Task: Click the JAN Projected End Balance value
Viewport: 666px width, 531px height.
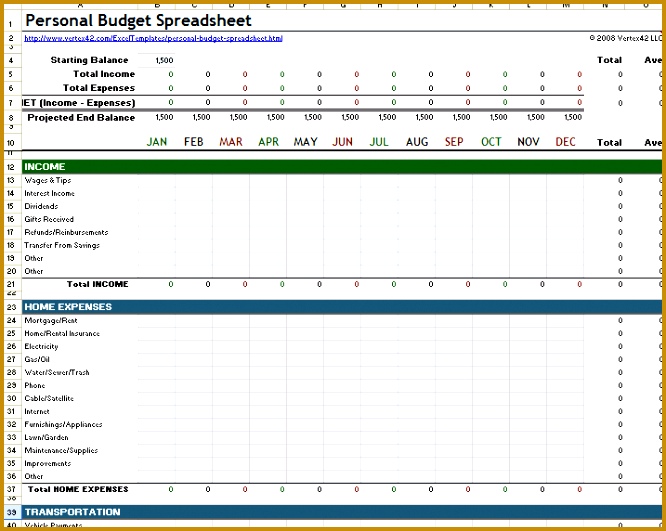Action: coord(164,117)
